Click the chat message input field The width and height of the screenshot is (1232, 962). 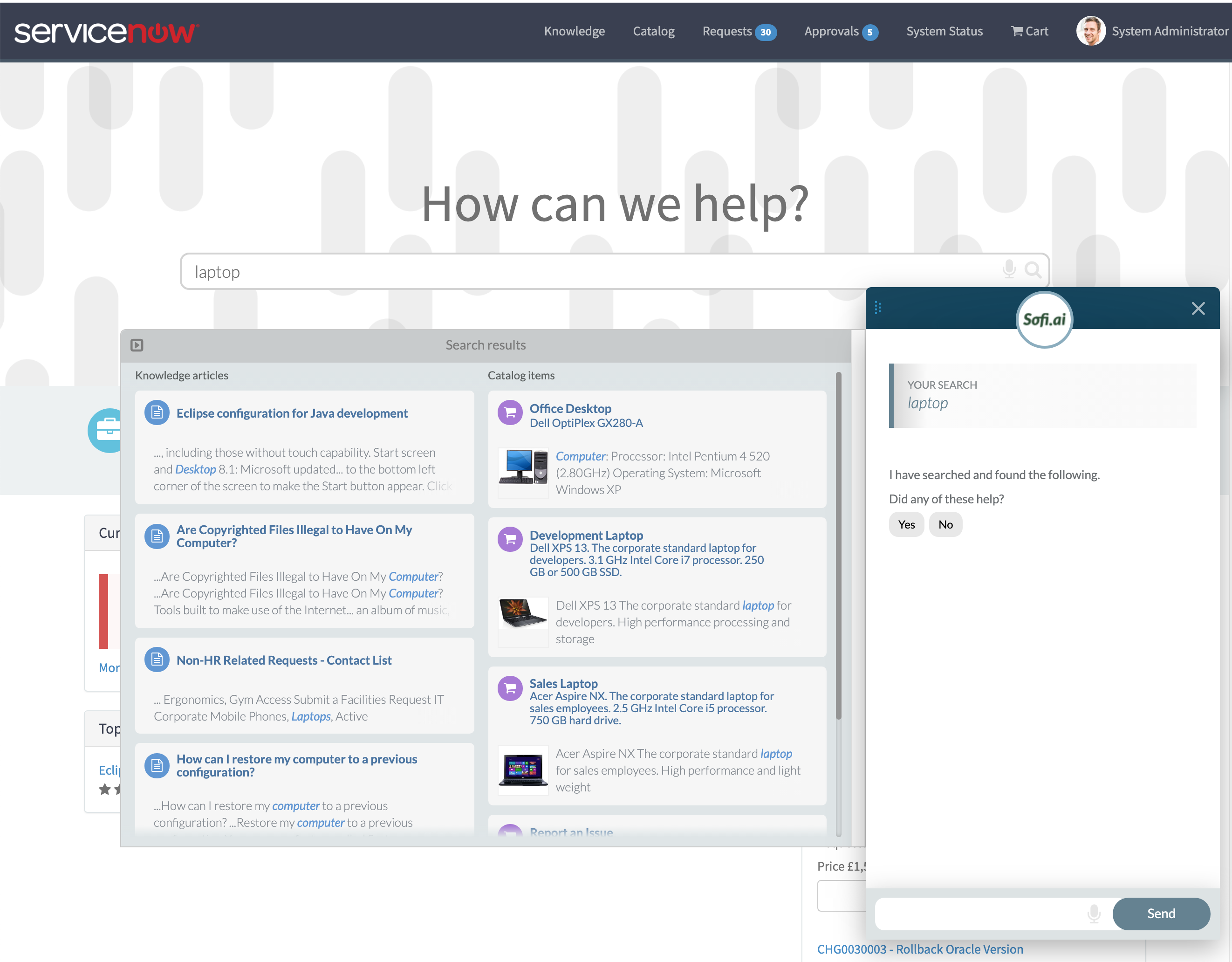pos(979,914)
